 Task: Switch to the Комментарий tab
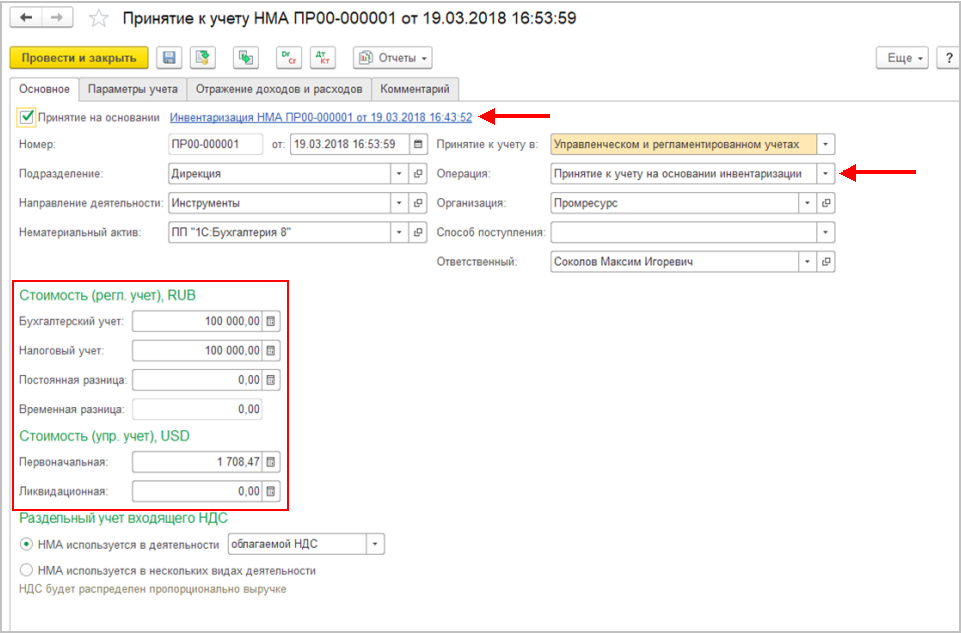pyautogui.click(x=415, y=89)
